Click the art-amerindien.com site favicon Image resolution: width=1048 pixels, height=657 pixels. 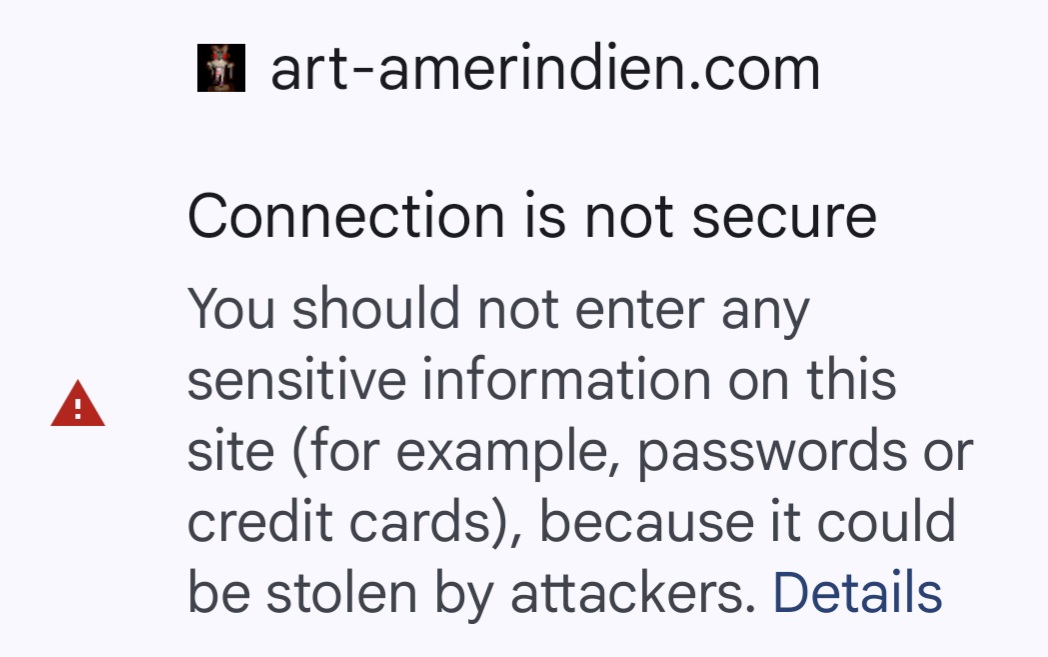point(221,70)
